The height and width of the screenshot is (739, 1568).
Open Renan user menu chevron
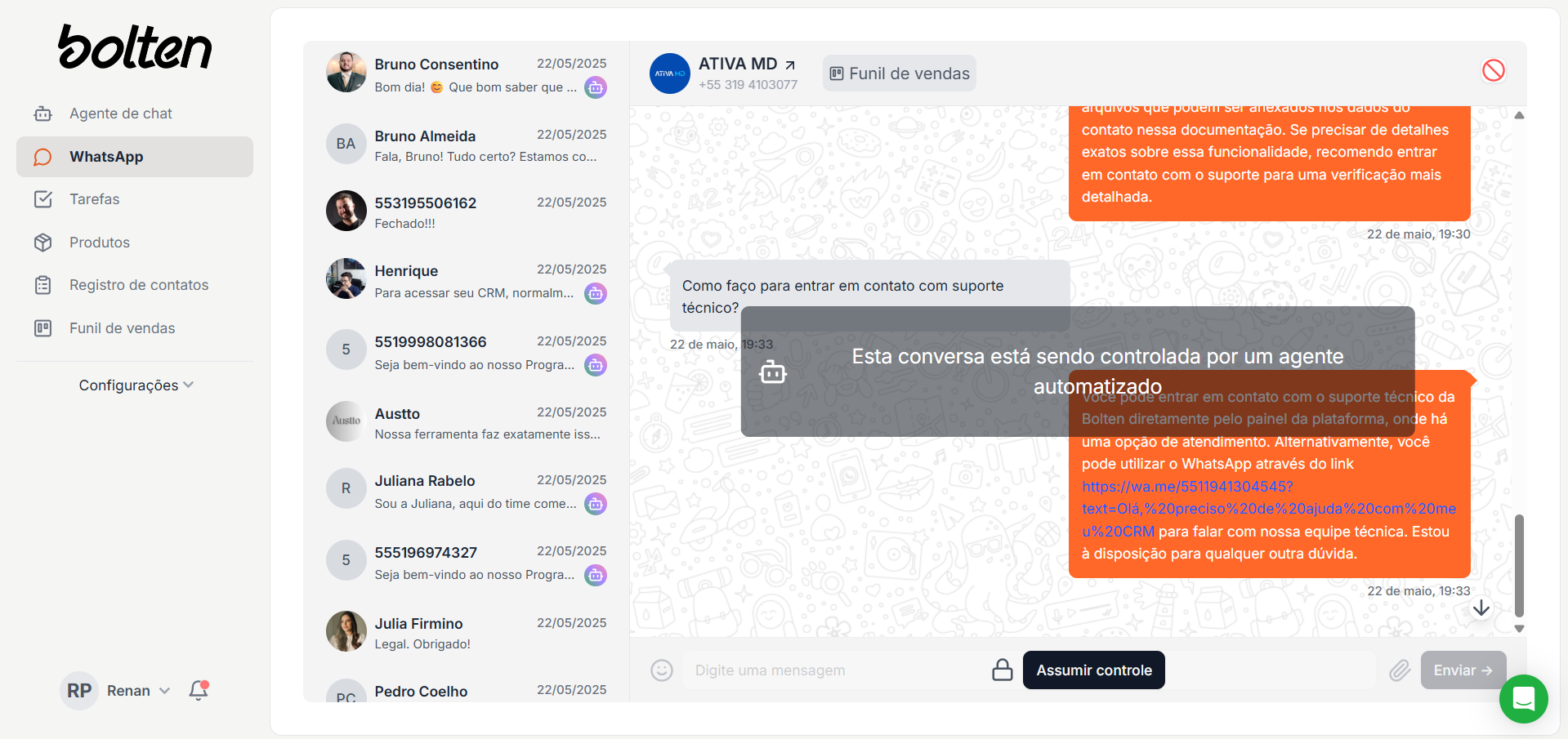pyautogui.click(x=164, y=691)
